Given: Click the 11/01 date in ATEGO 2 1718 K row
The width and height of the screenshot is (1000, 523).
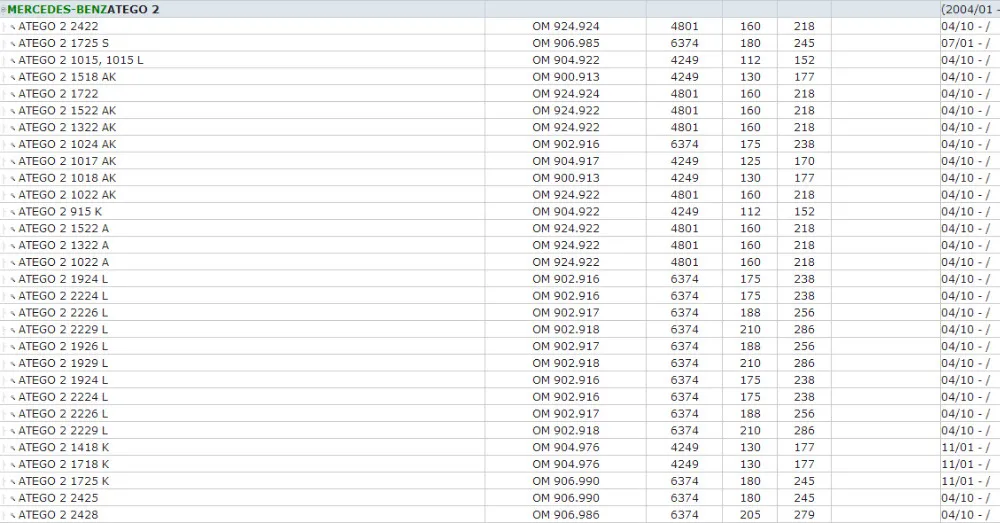Looking at the screenshot, I should pyautogui.click(x=966, y=464).
